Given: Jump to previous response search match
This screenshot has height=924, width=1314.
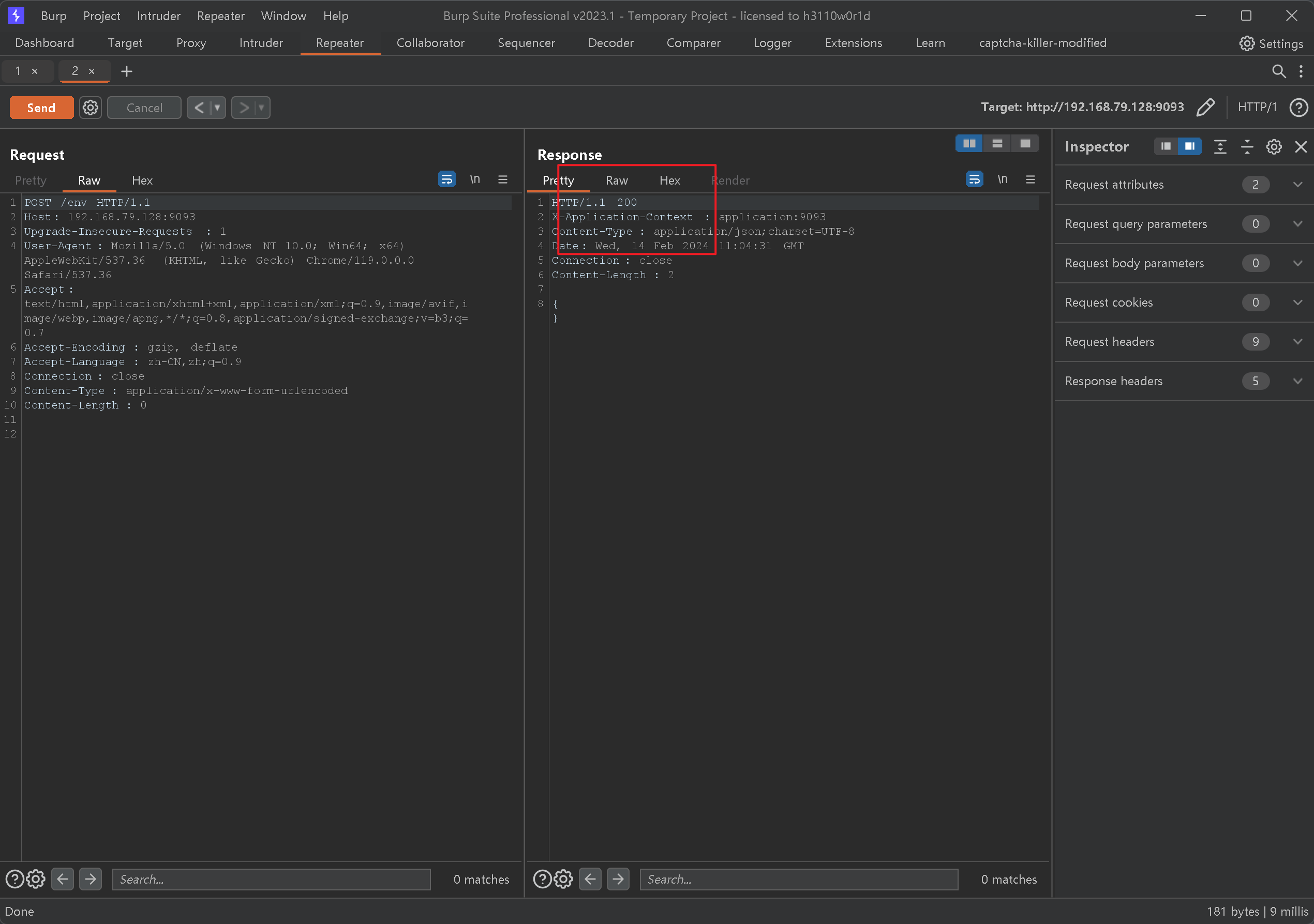Looking at the screenshot, I should pyautogui.click(x=590, y=879).
